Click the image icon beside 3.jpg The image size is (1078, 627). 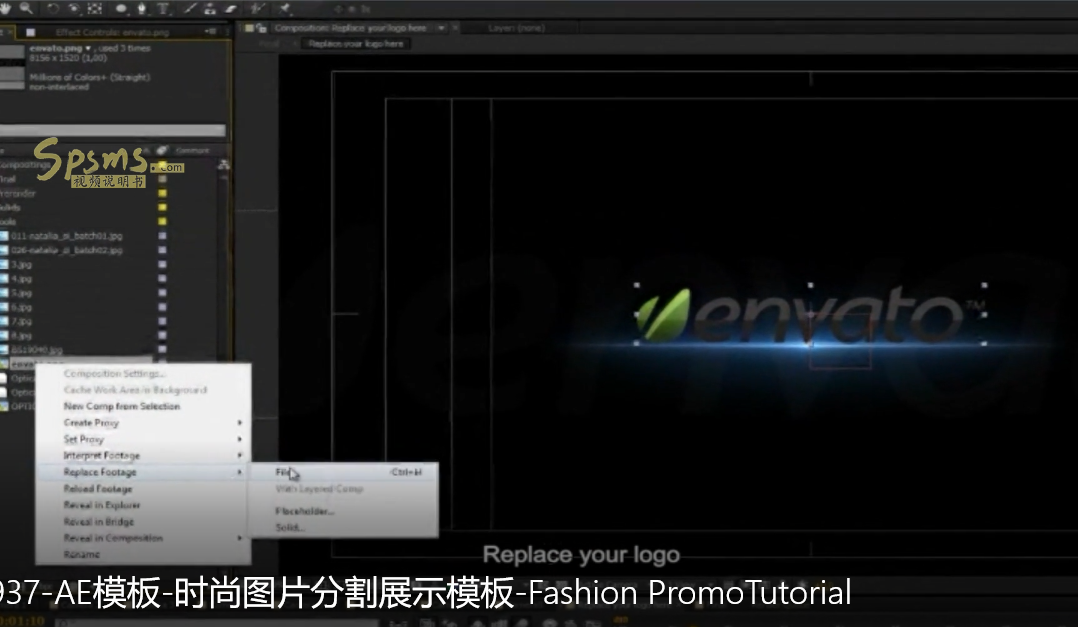click(x=4, y=265)
